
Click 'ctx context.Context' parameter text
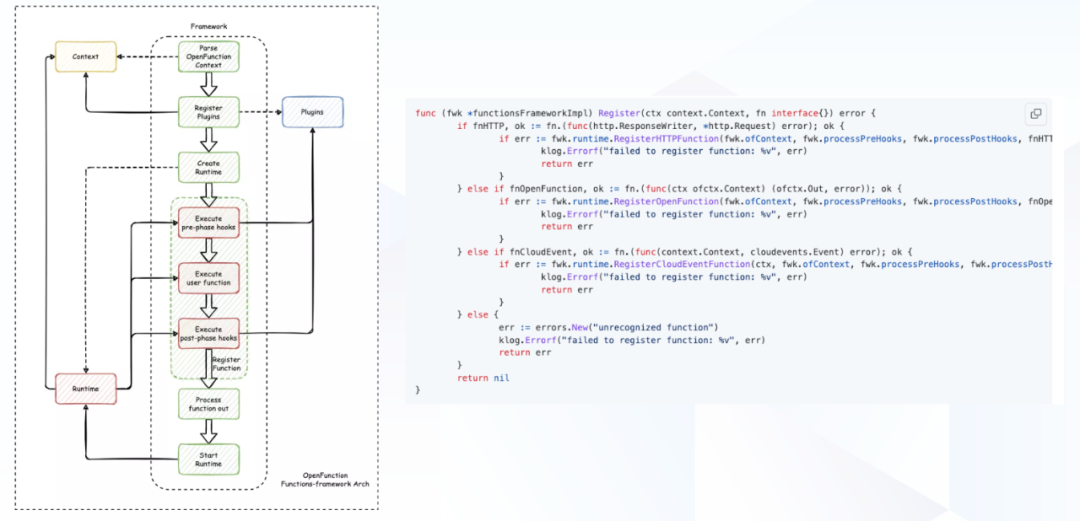click(x=697, y=113)
